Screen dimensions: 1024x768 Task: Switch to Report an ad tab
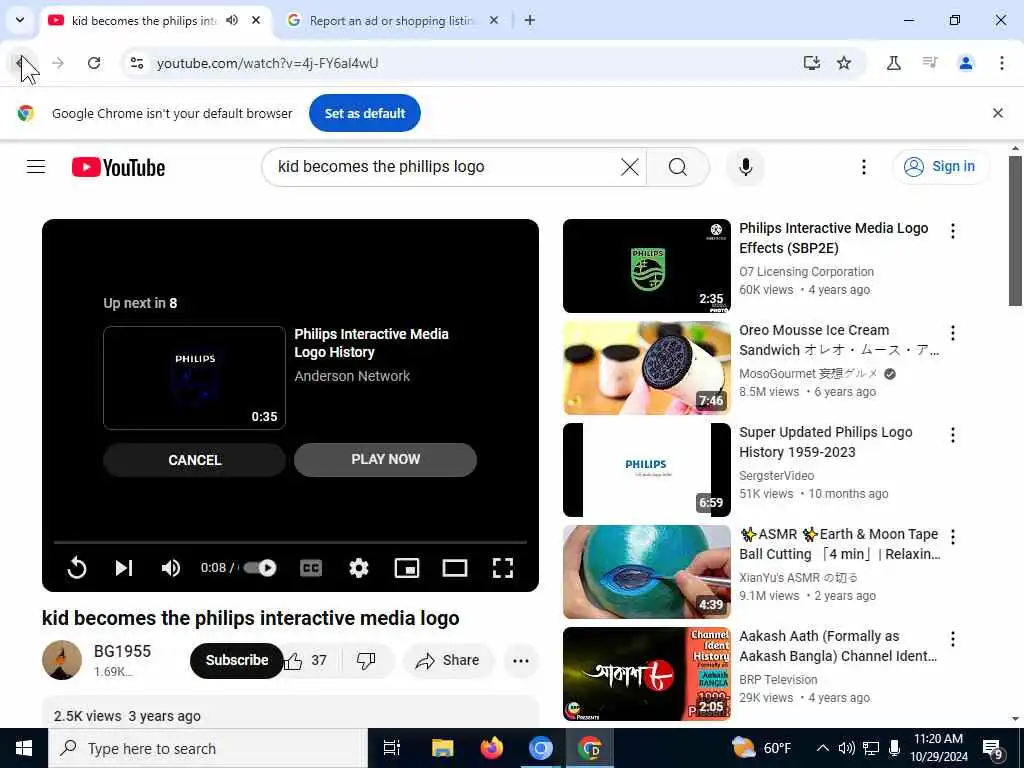pyautogui.click(x=391, y=21)
